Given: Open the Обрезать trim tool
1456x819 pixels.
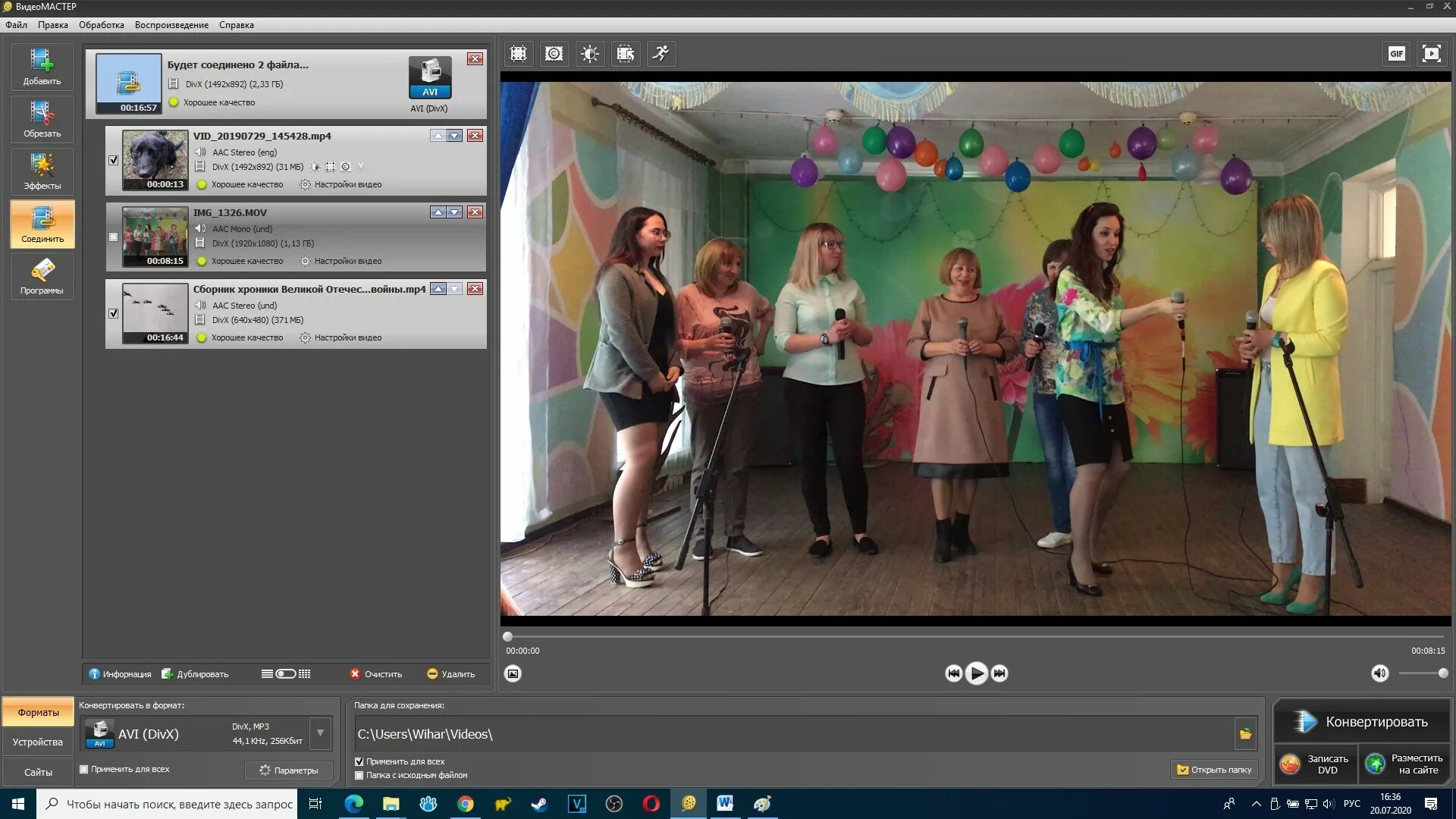Looking at the screenshot, I should point(42,118).
